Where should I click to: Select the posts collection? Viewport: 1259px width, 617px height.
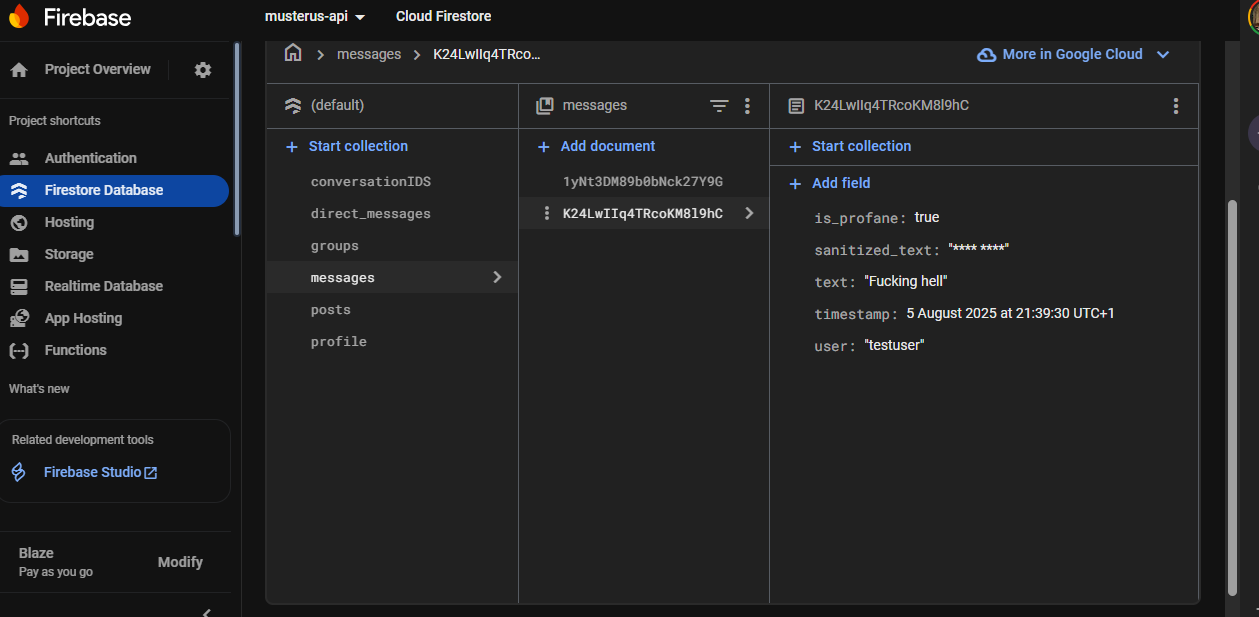[331, 309]
